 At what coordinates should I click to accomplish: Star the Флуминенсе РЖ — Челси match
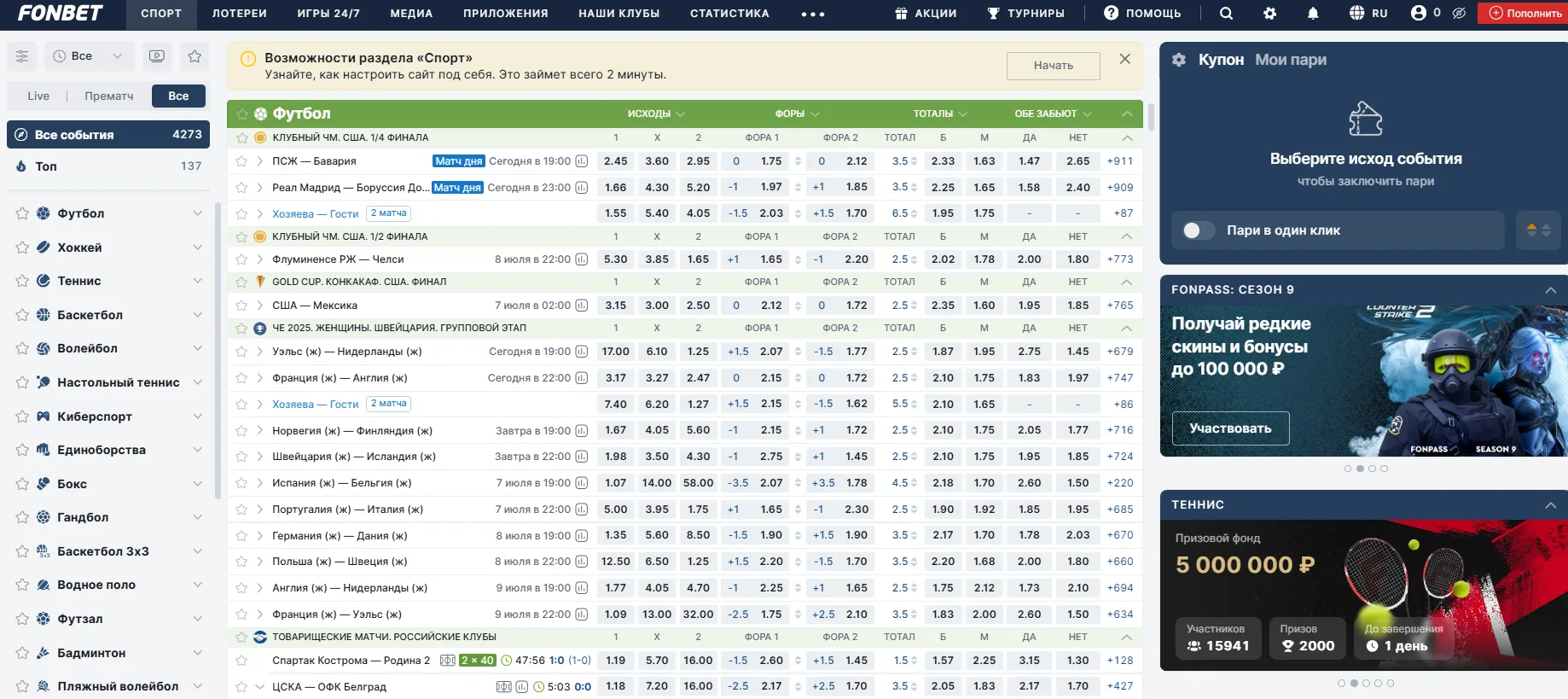coord(242,259)
